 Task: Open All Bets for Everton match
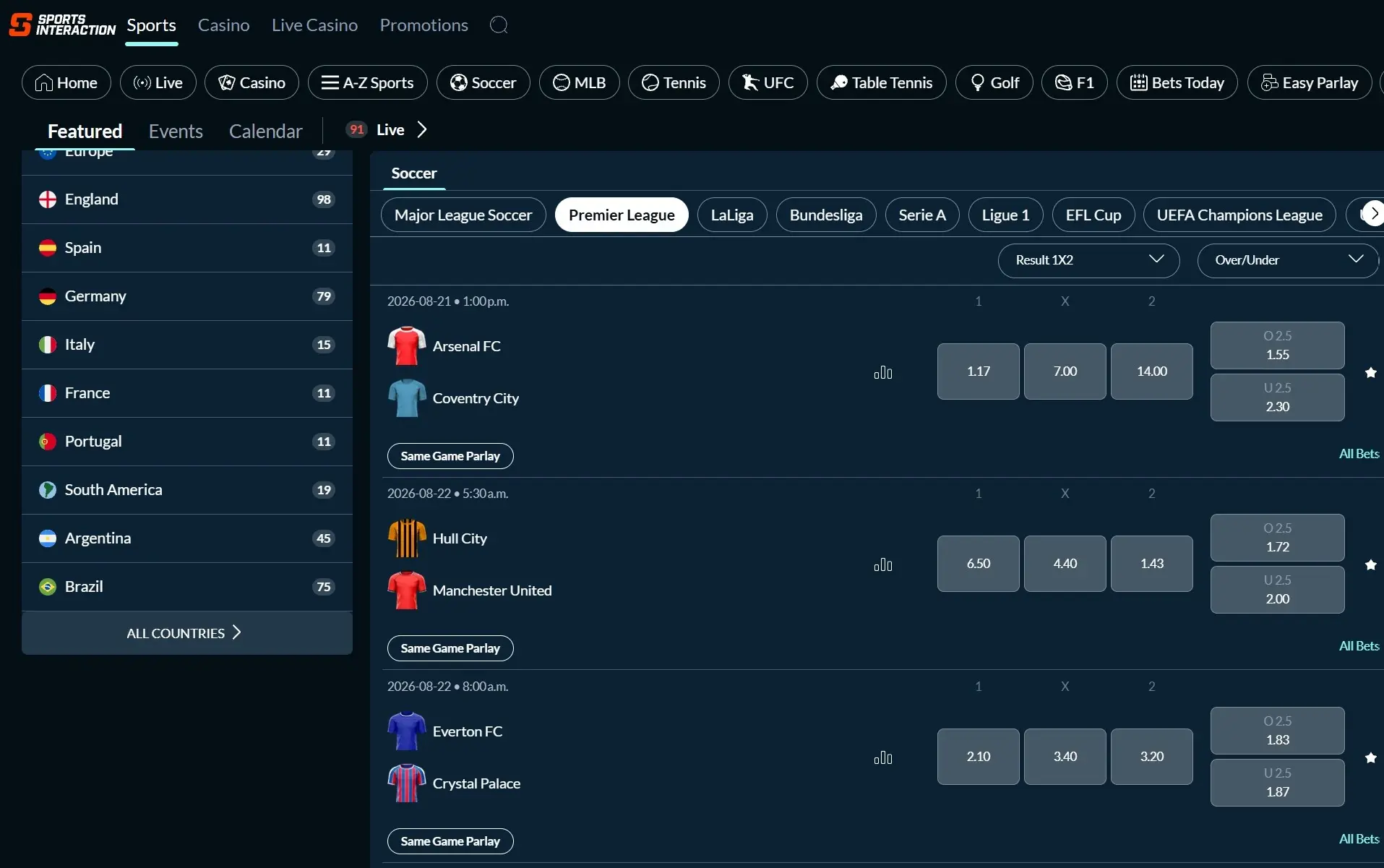click(1359, 839)
